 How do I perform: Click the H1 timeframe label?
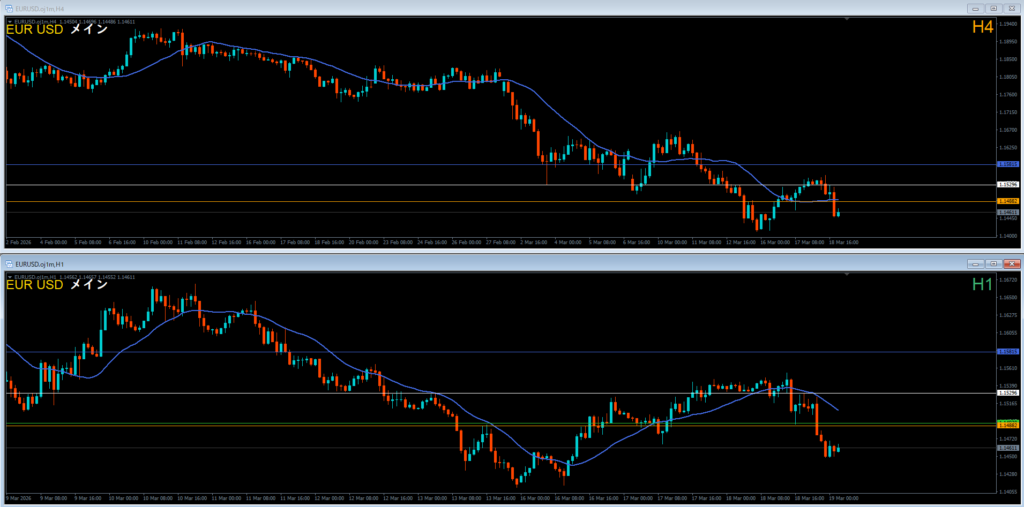click(983, 285)
